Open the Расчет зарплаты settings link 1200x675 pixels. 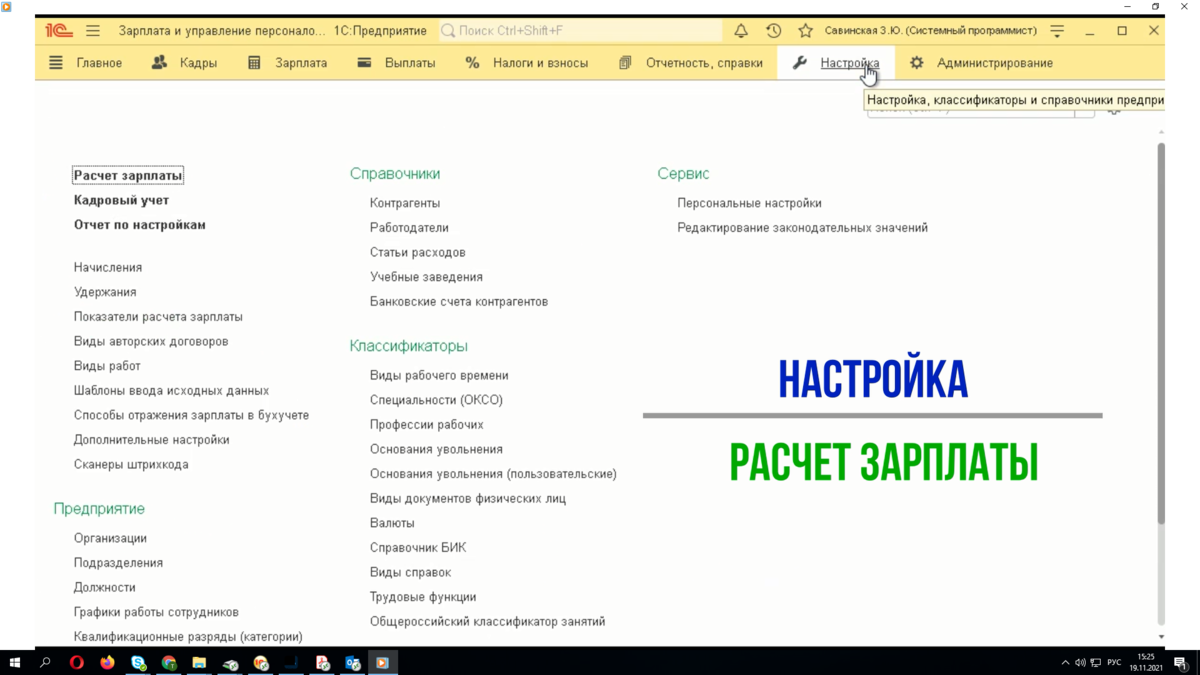[x=127, y=174]
